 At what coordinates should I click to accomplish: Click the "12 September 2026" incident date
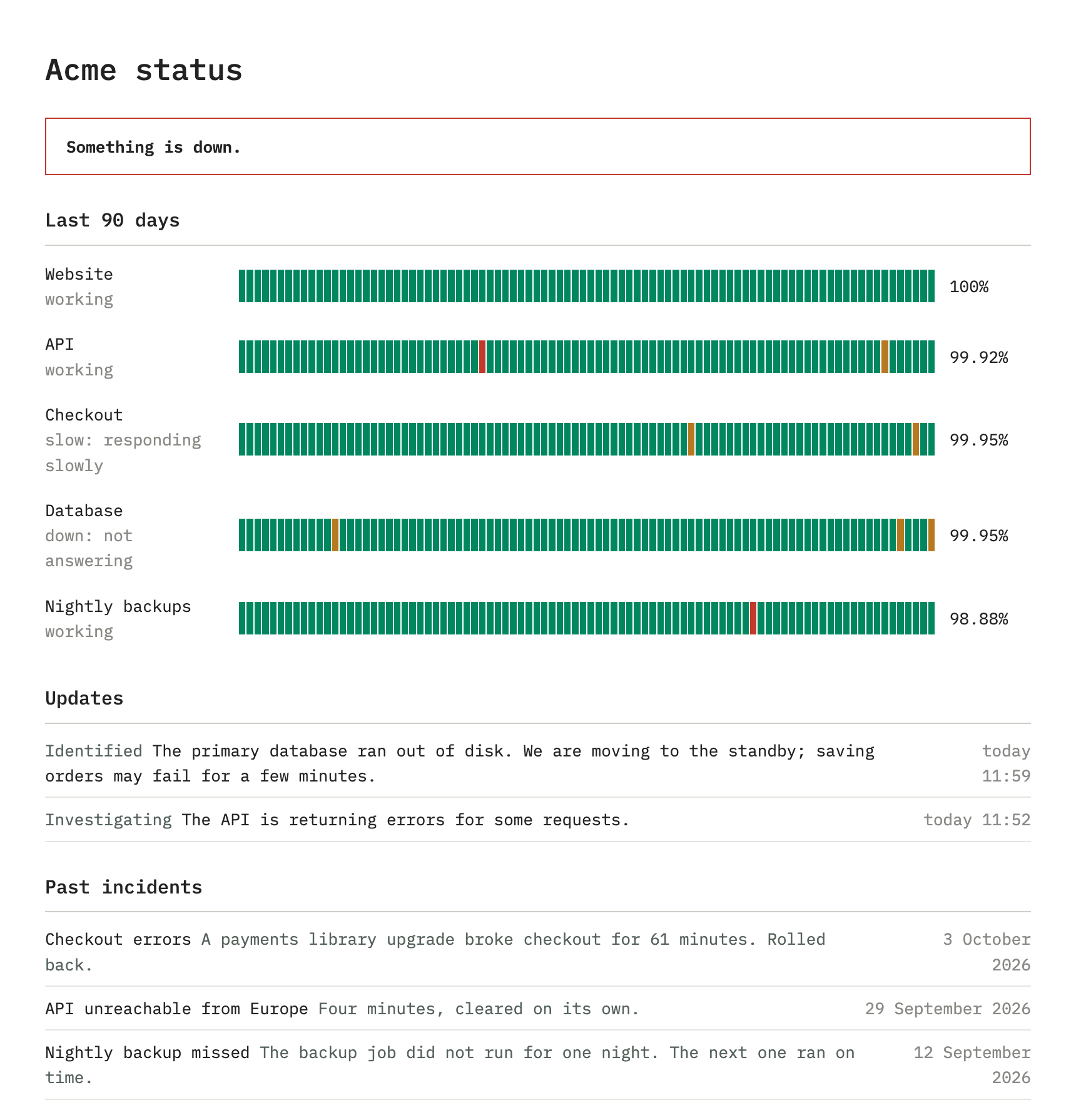pos(972,1065)
